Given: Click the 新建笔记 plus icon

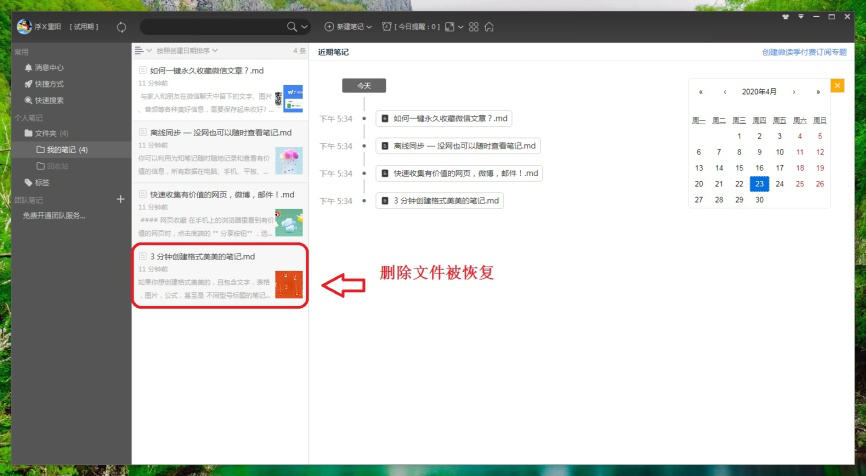Looking at the screenshot, I should (329, 27).
